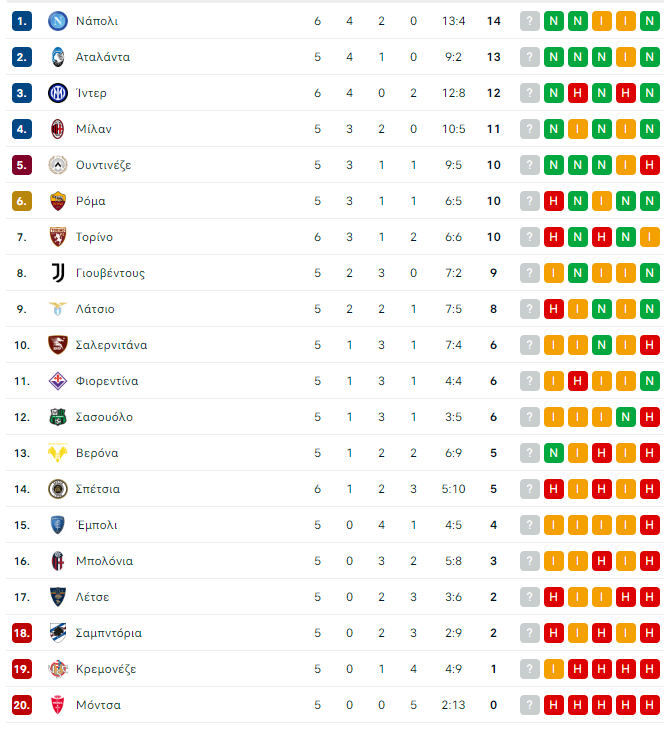Click the Juventus logo icon
The height and width of the screenshot is (729, 664).
click(58, 273)
